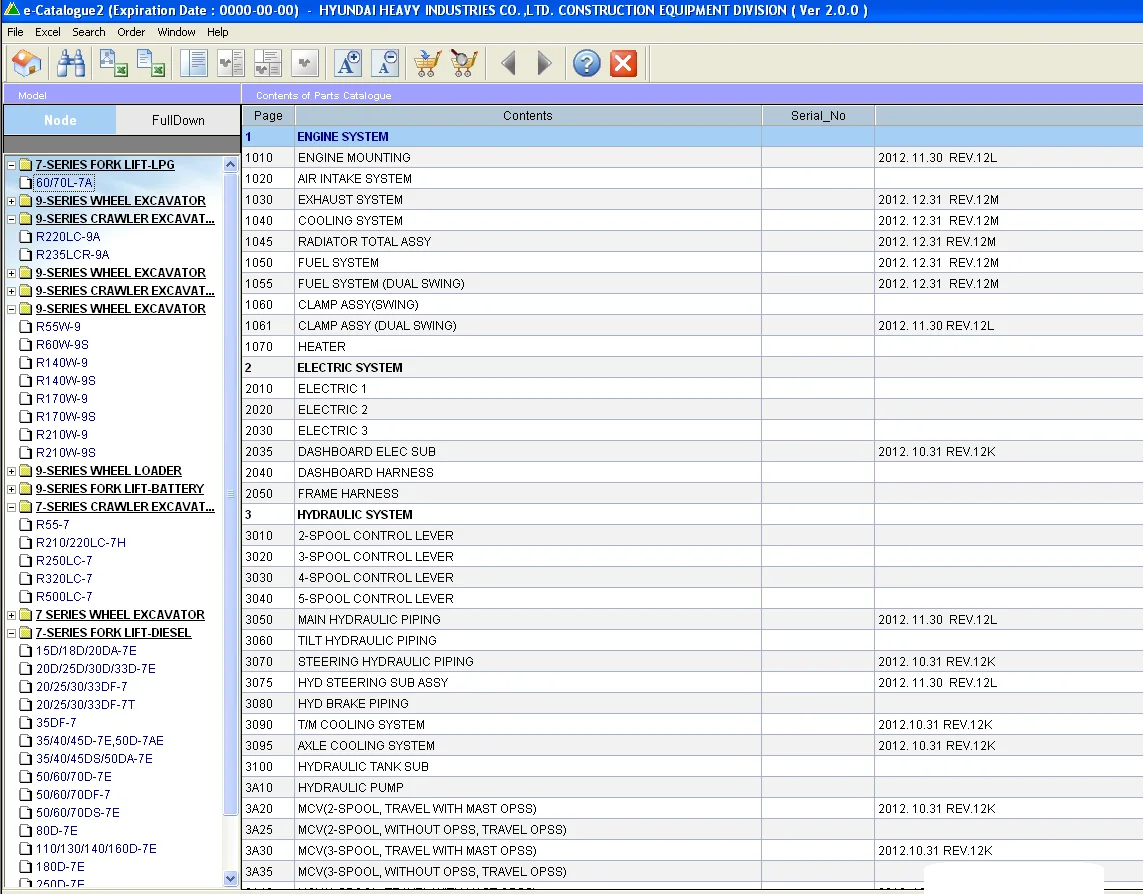Click the cart icon with magnifier
1143x894 pixels.
click(x=463, y=64)
